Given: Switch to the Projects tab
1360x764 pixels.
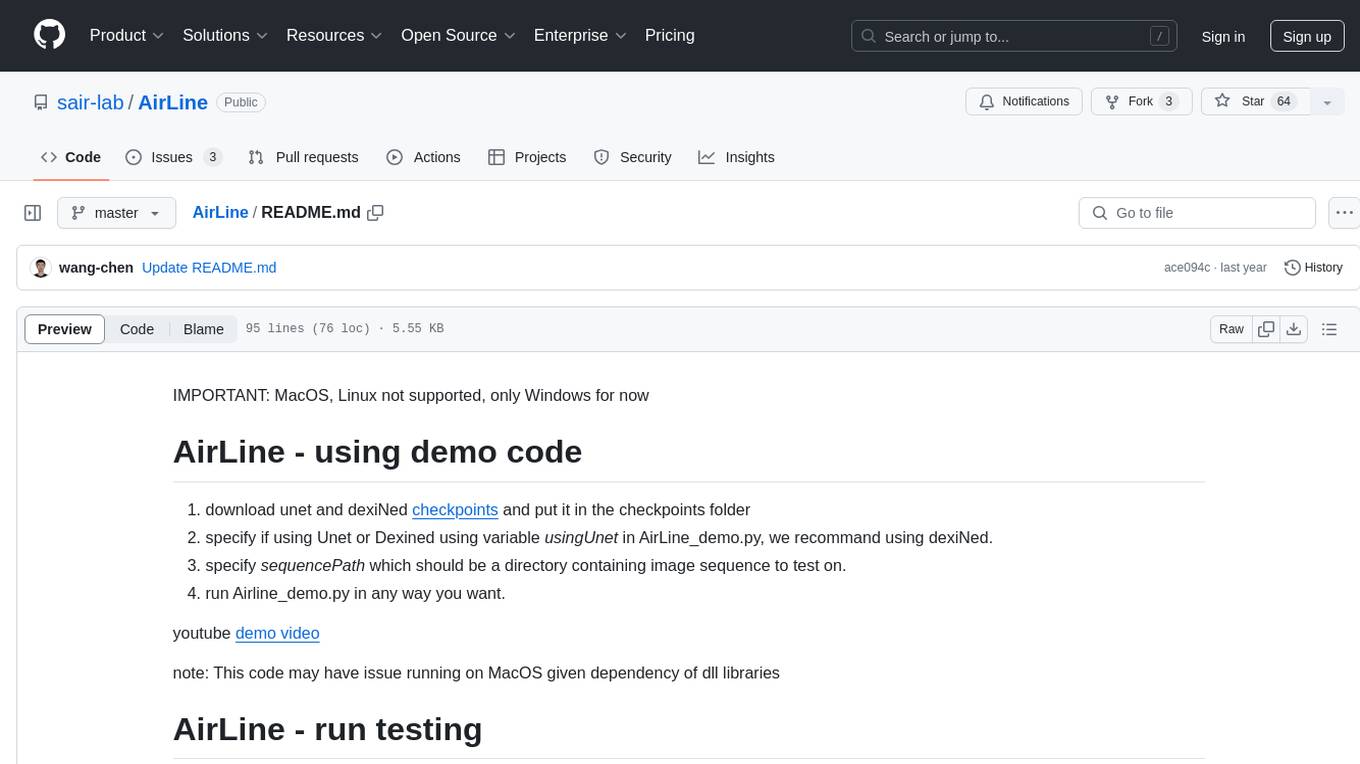Looking at the screenshot, I should point(527,157).
